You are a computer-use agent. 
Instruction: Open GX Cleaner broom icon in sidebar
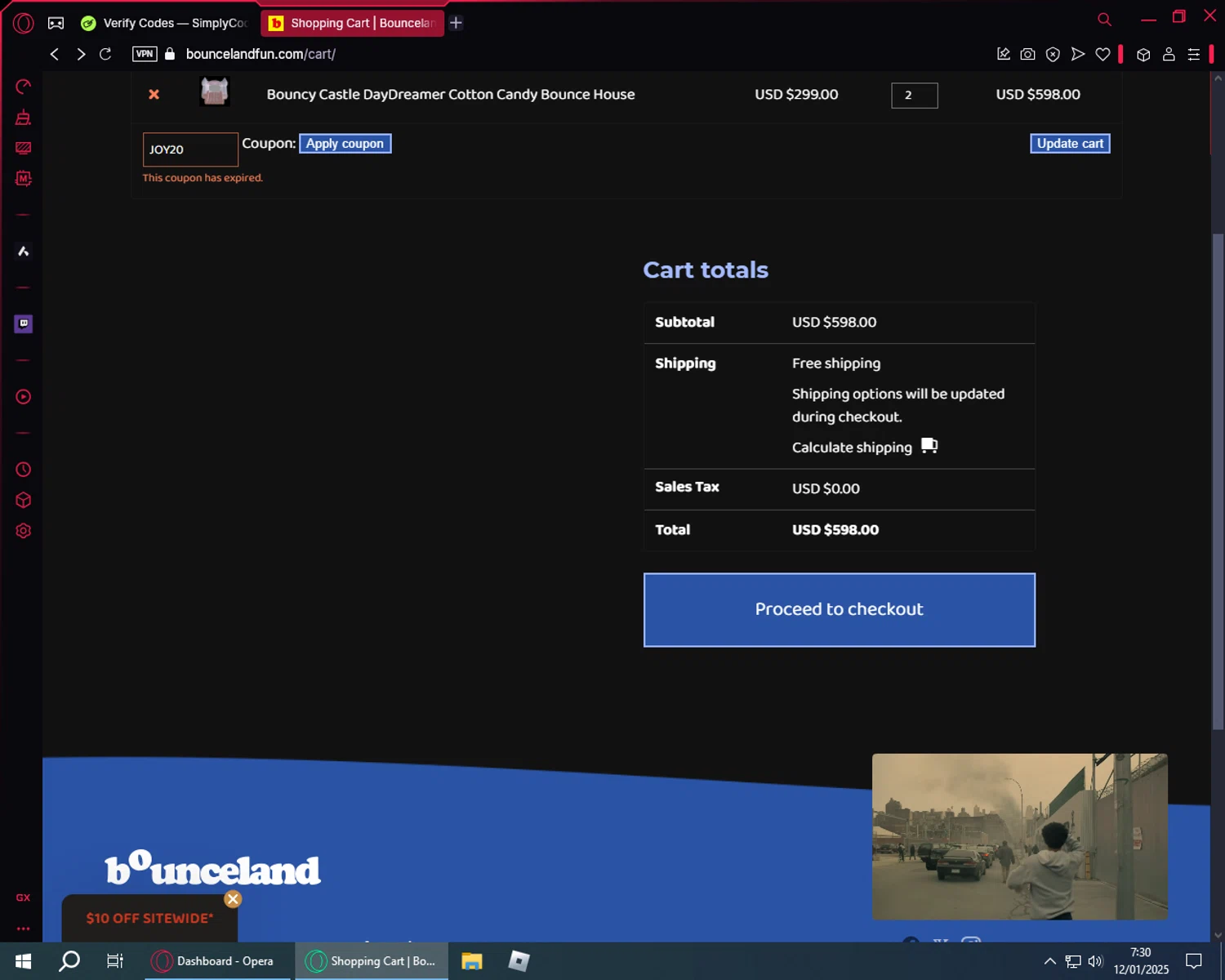click(x=23, y=118)
